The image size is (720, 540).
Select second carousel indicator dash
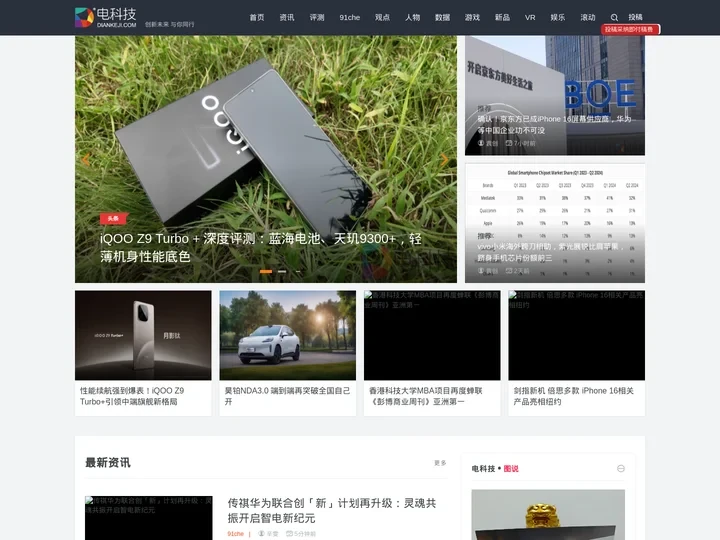(x=282, y=271)
